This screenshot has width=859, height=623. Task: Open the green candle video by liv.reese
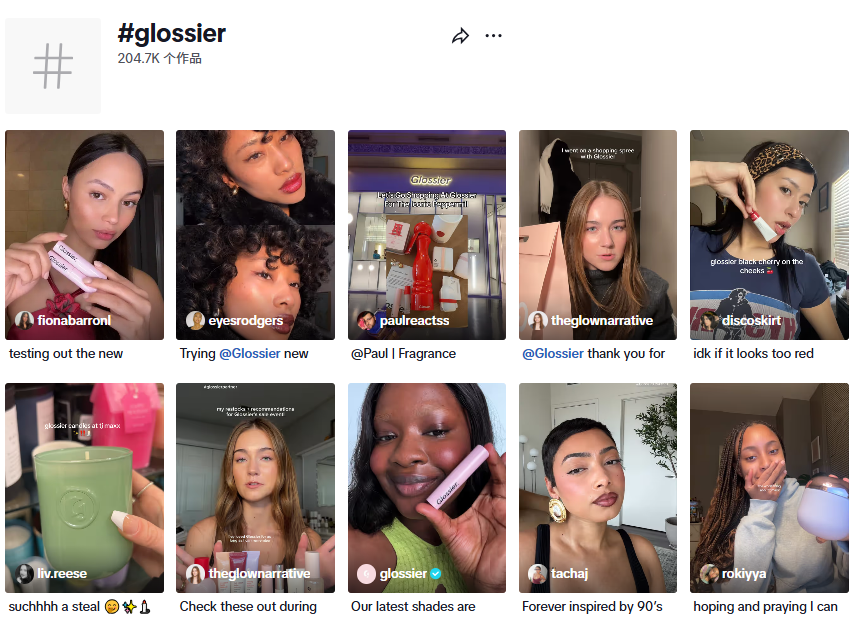coord(84,488)
